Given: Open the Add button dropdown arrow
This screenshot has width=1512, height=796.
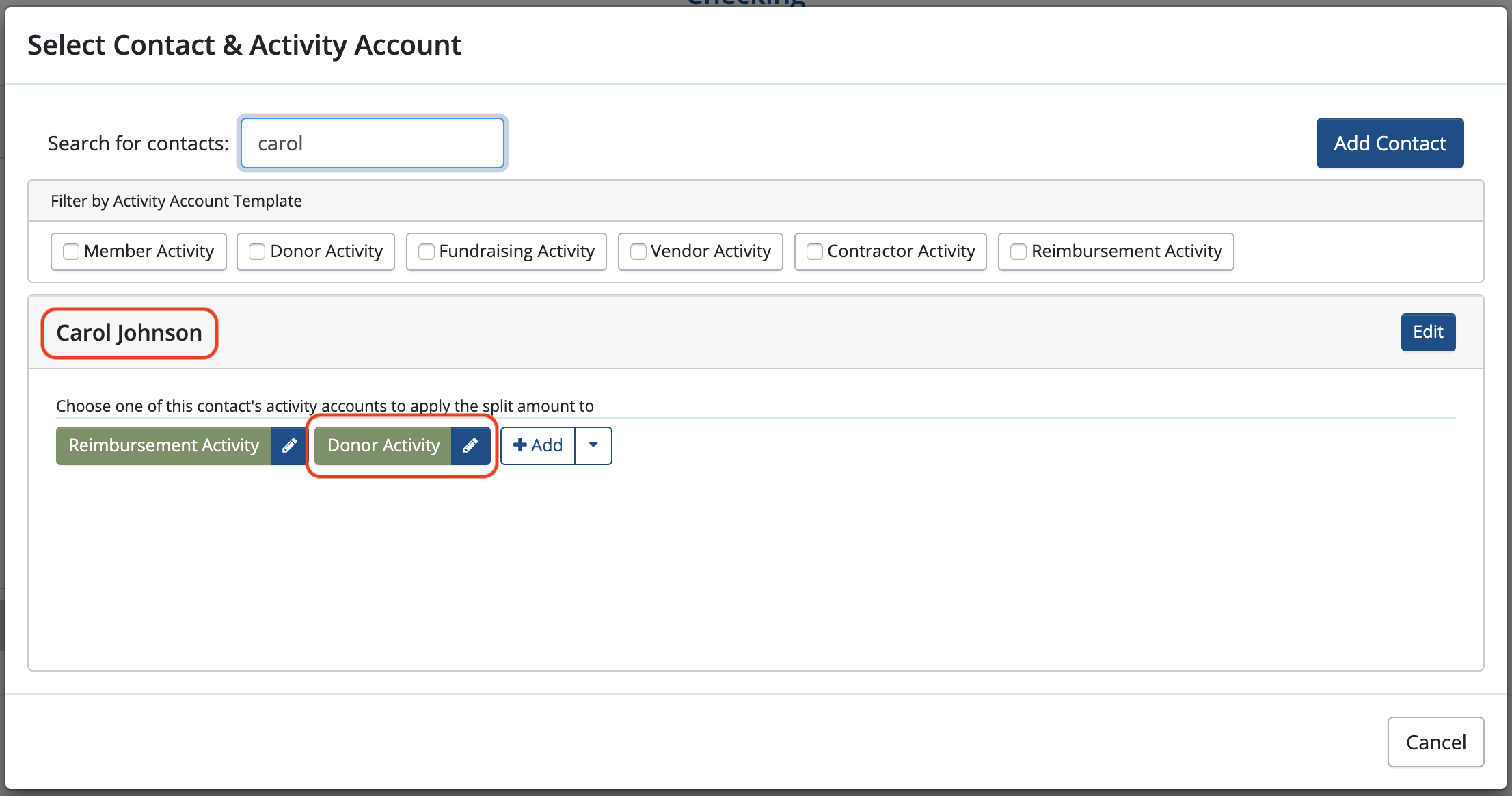Looking at the screenshot, I should point(593,446).
